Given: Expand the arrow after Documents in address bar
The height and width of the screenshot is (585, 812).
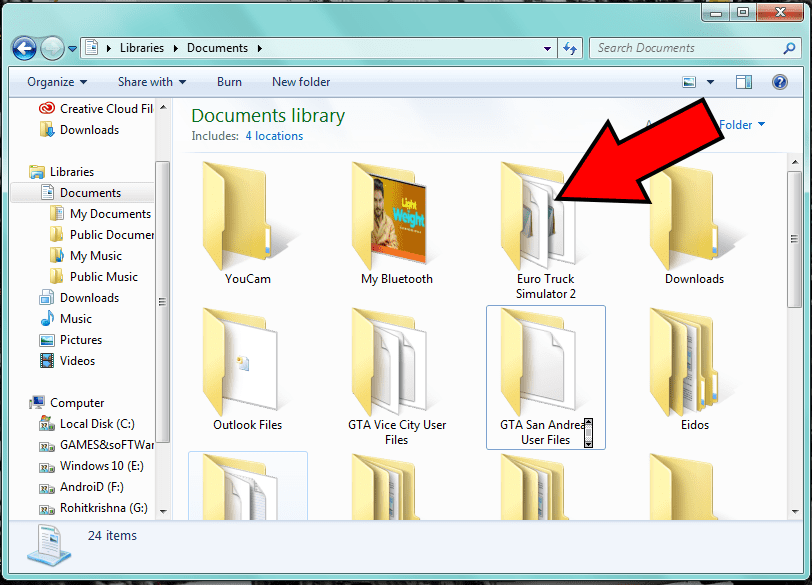Looking at the screenshot, I should [x=259, y=49].
